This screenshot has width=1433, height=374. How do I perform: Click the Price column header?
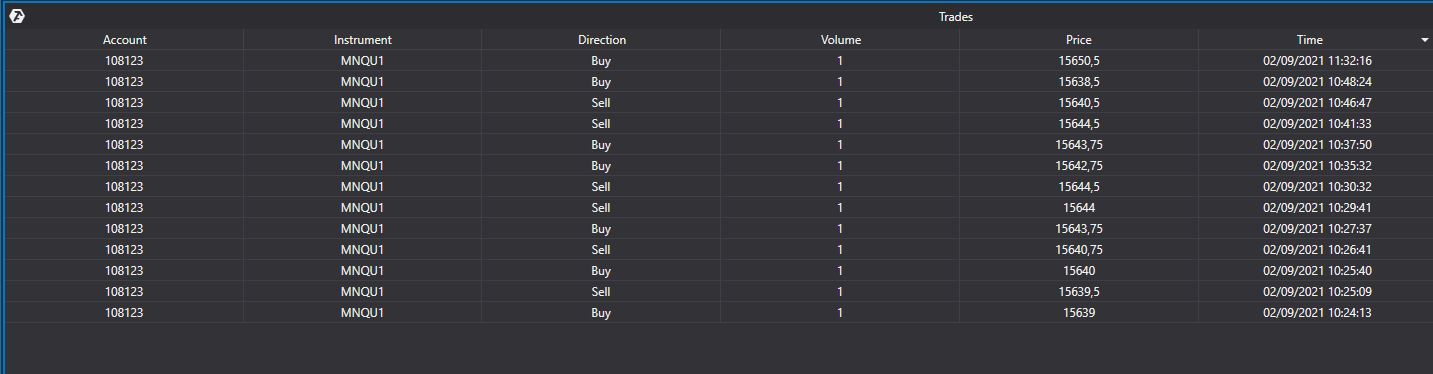[x=1078, y=40]
